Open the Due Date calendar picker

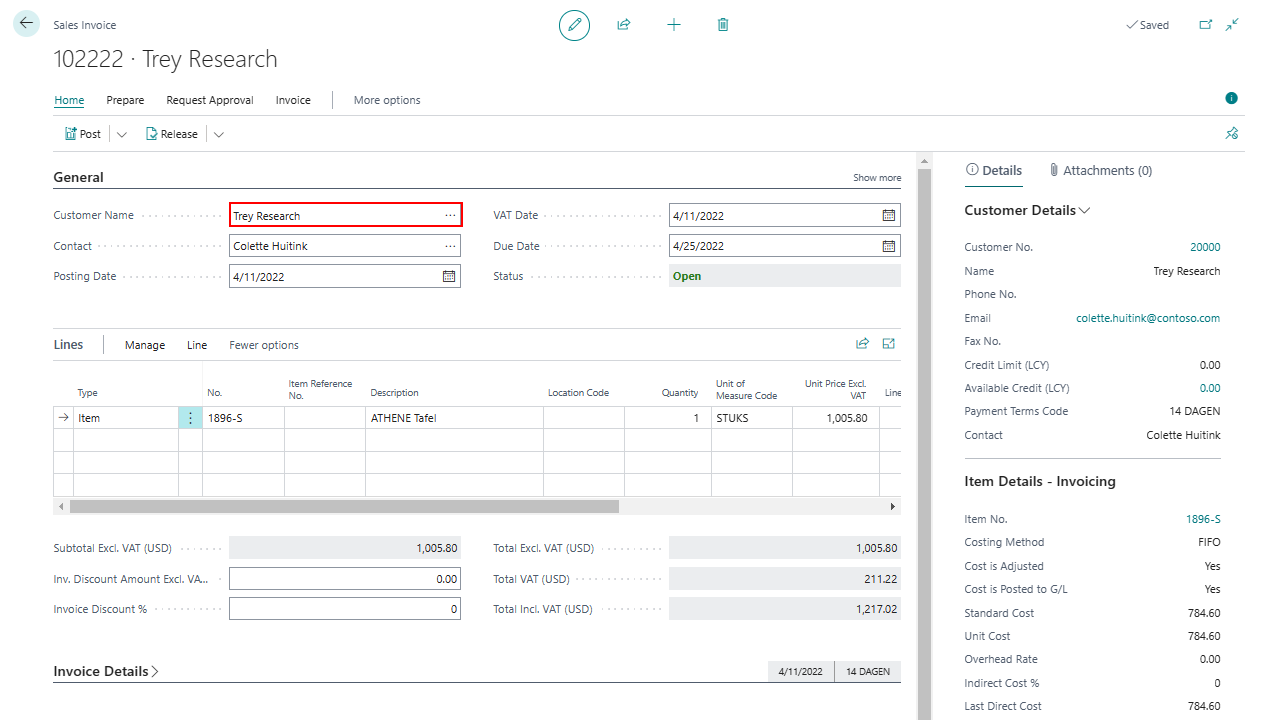889,246
